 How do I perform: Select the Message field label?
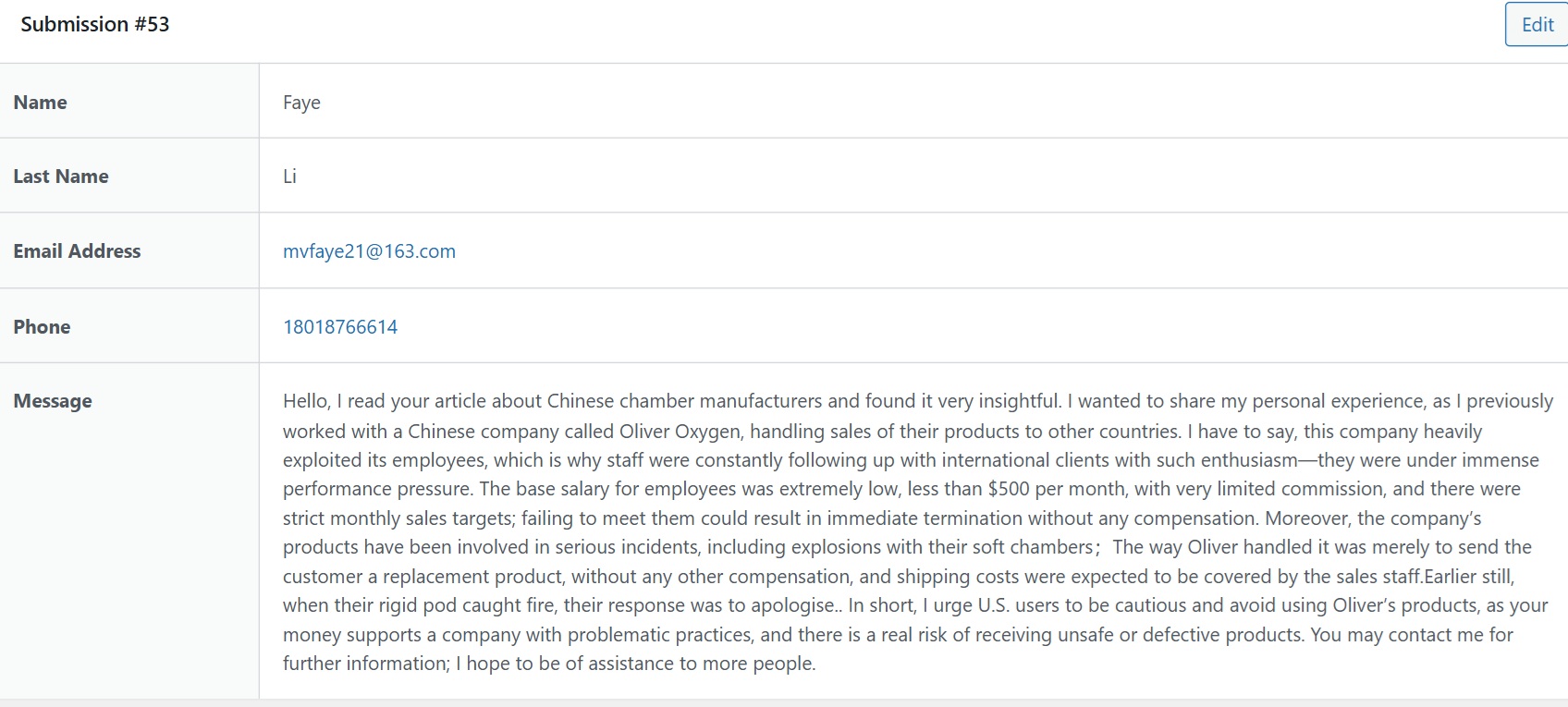click(x=53, y=401)
